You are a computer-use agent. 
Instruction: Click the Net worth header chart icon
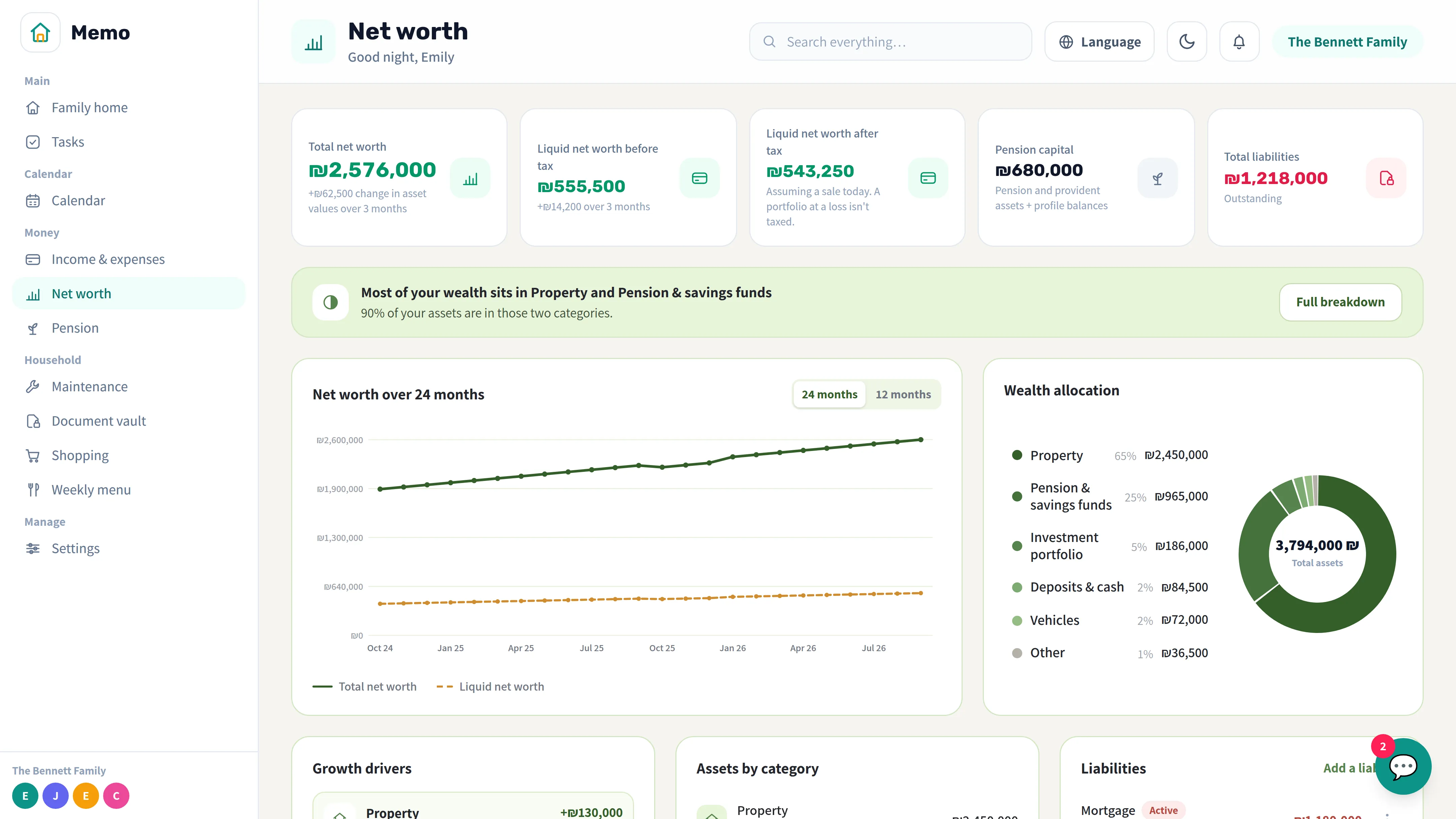pyautogui.click(x=314, y=42)
